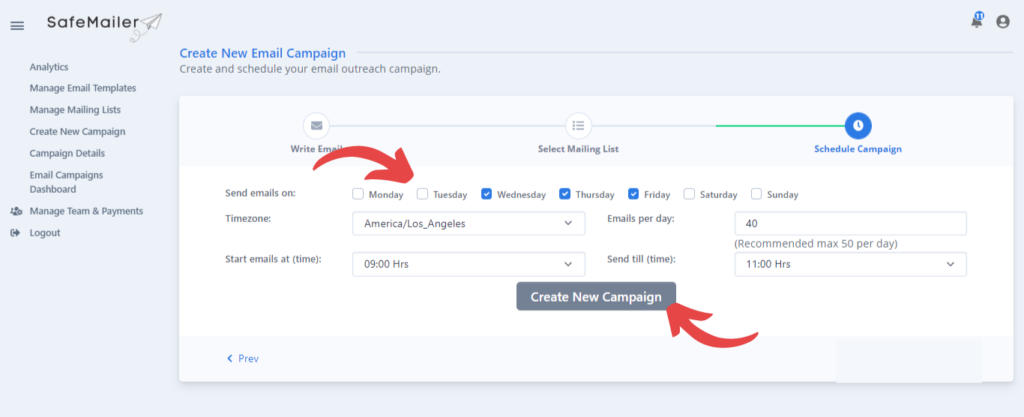Uncheck the Wednesday checkbox
1024x417 pixels.
487,194
